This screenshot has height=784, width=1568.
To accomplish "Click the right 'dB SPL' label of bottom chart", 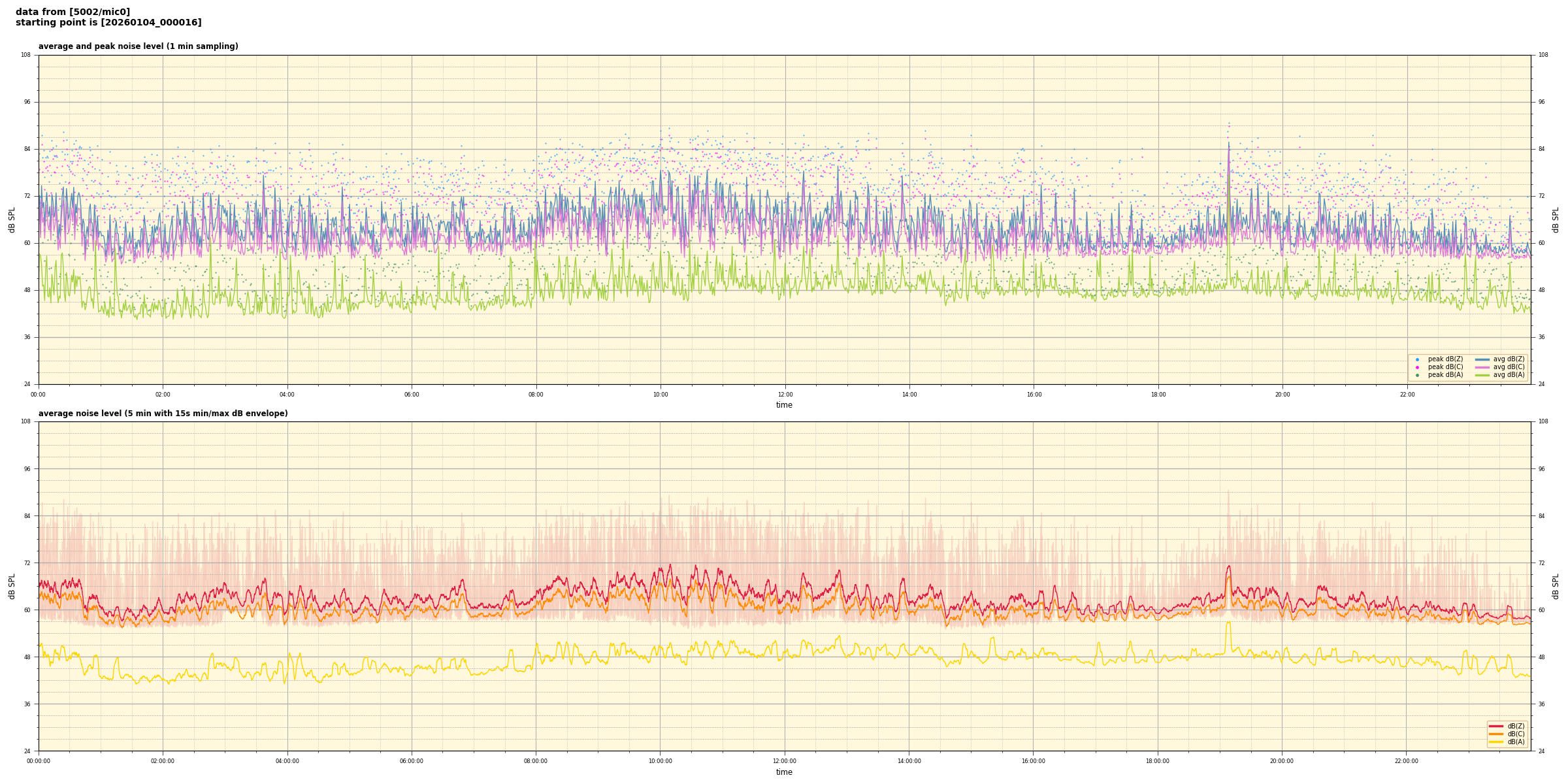I will pos(1556,586).
